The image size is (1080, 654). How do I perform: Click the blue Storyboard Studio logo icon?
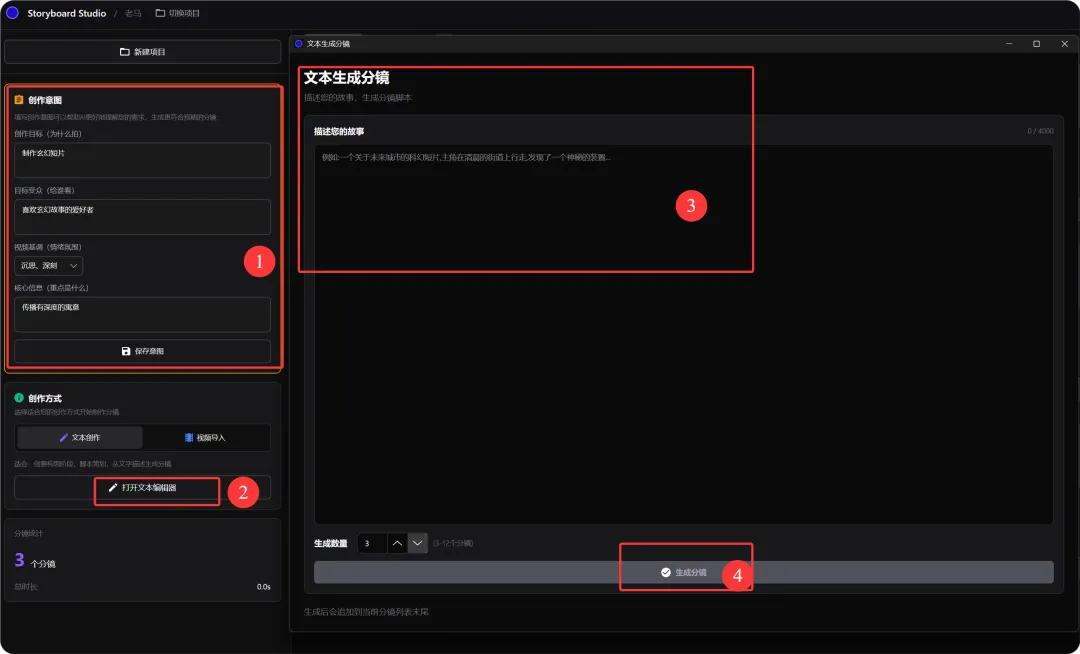click(12, 13)
